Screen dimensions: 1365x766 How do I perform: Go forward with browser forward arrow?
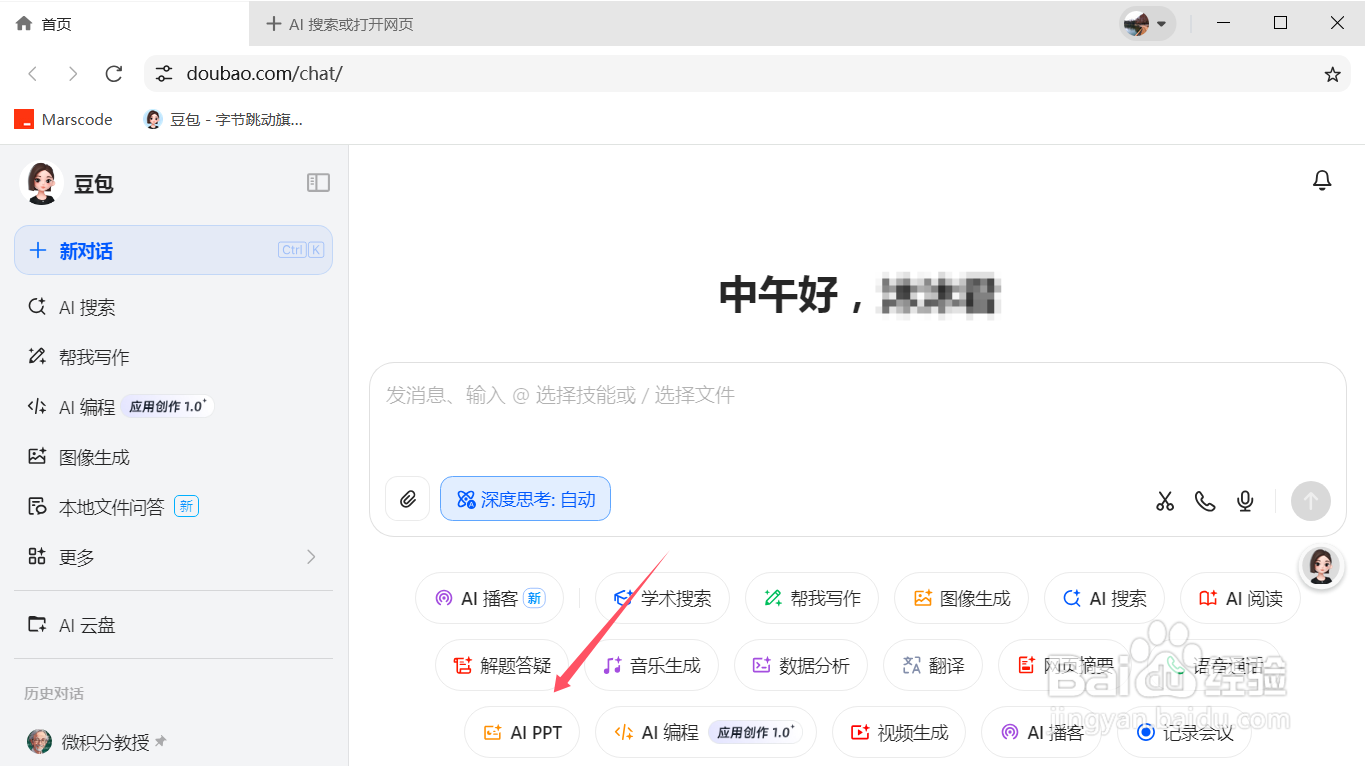coord(73,74)
